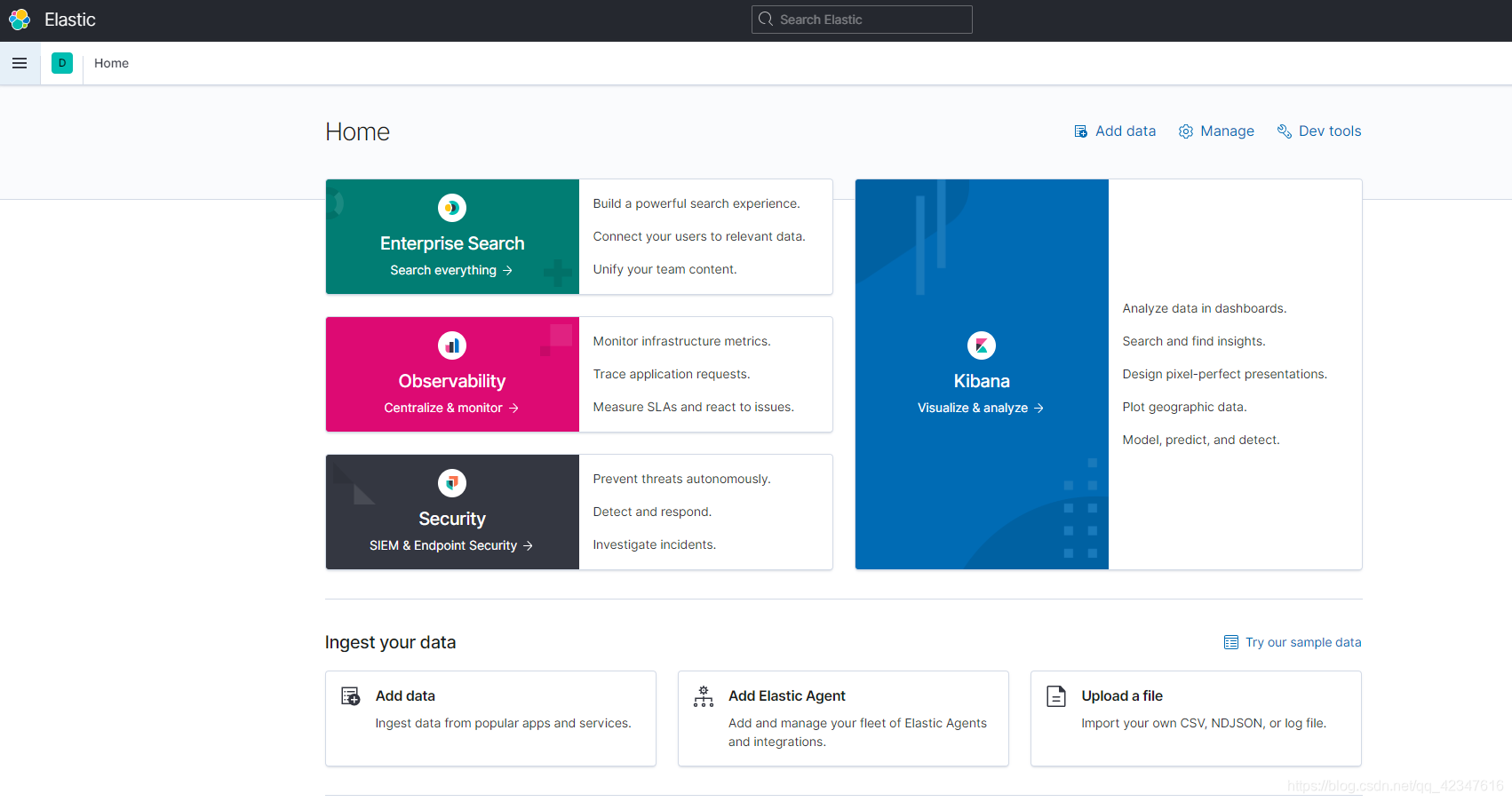
Task: Click the 'Ingest your data' heading
Action: [x=391, y=642]
